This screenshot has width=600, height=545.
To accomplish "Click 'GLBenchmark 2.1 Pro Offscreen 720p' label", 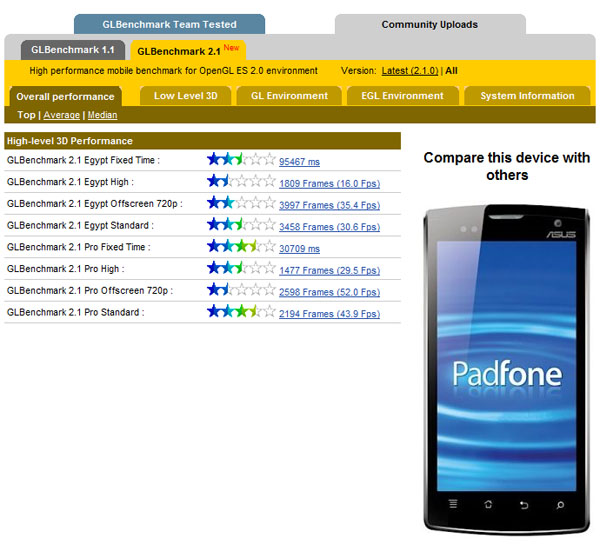I will (x=90, y=291).
